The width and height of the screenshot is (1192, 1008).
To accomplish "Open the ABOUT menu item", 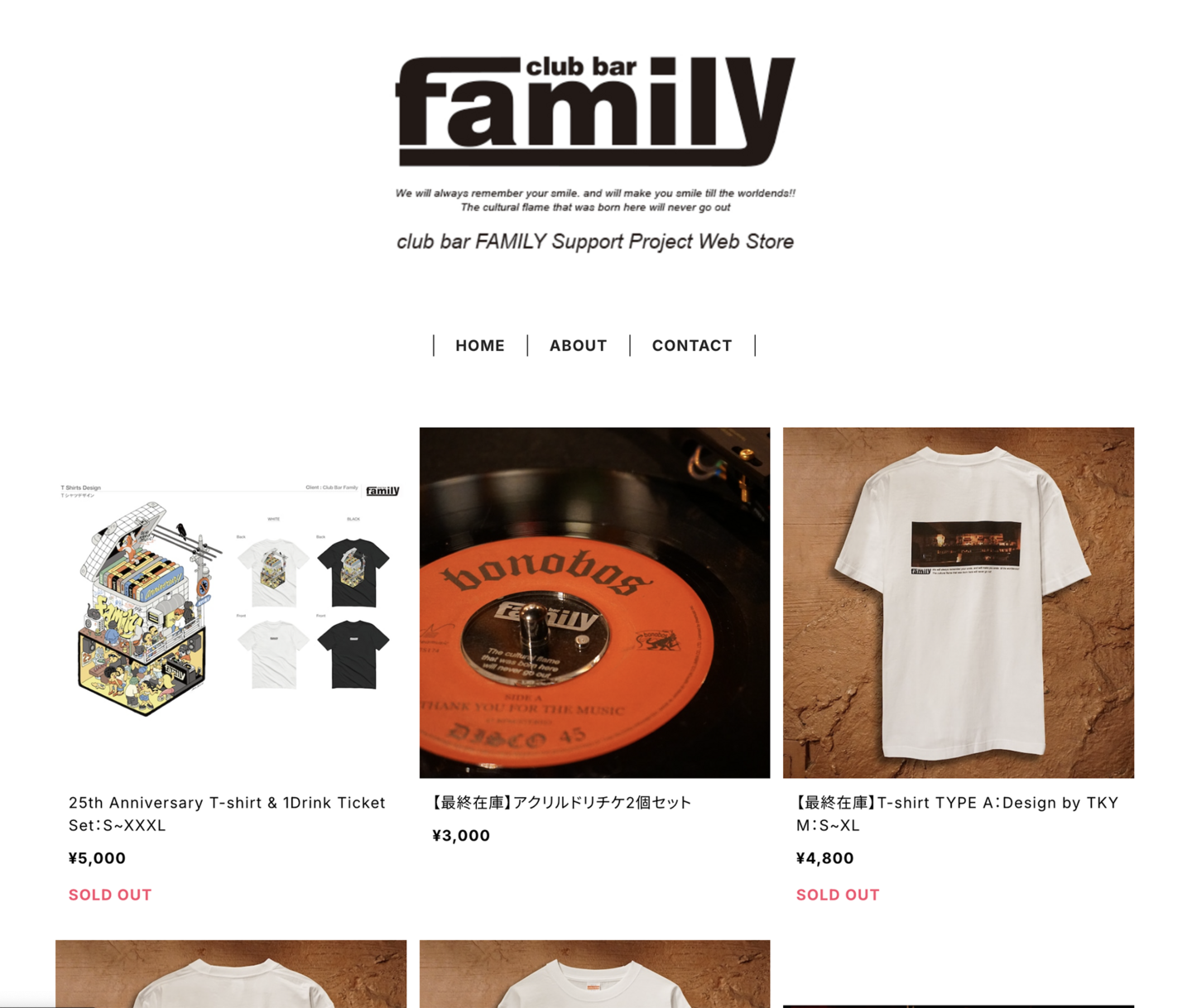I will click(578, 346).
